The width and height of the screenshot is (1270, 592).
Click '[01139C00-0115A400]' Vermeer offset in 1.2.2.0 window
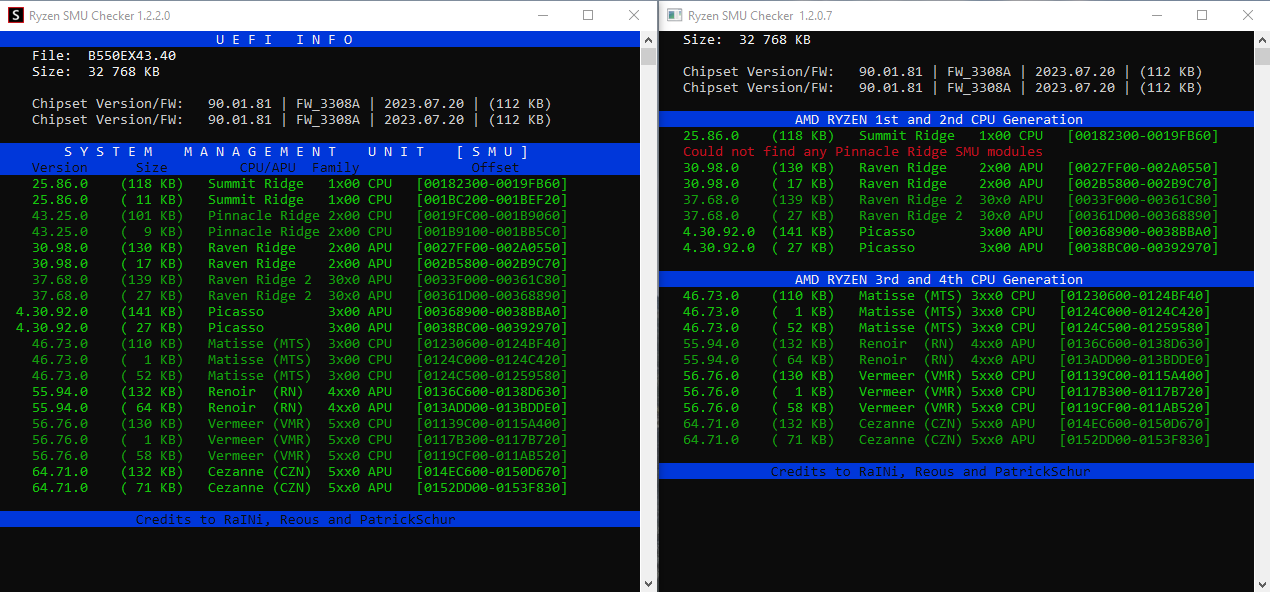(492, 424)
